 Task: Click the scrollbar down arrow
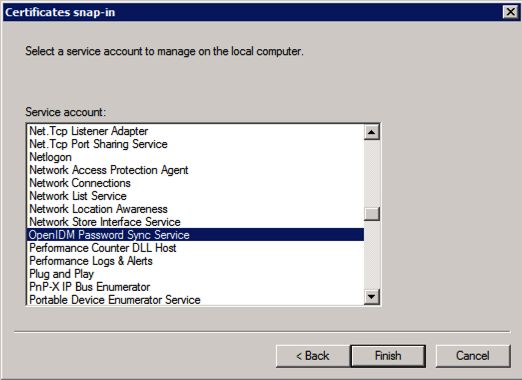coord(372,296)
